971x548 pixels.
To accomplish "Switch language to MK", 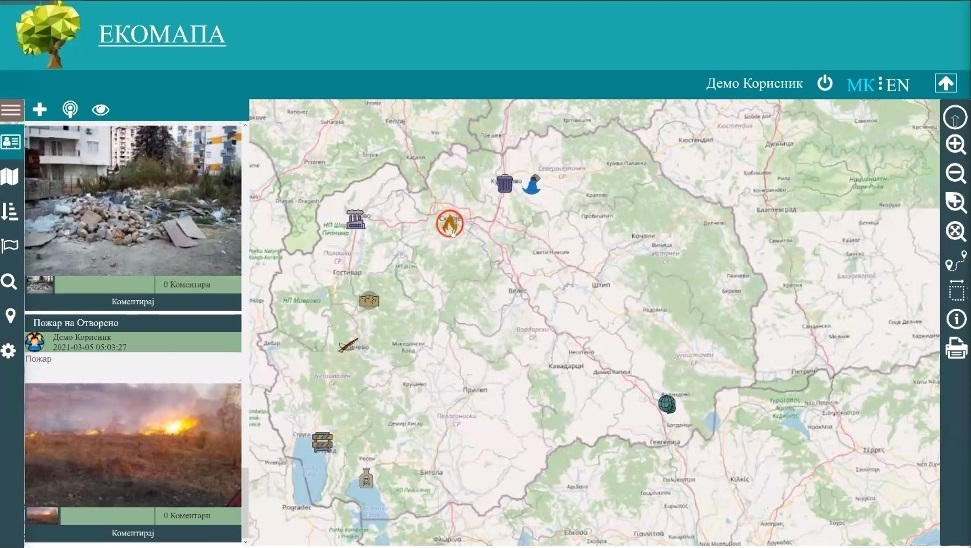I will tap(859, 85).
